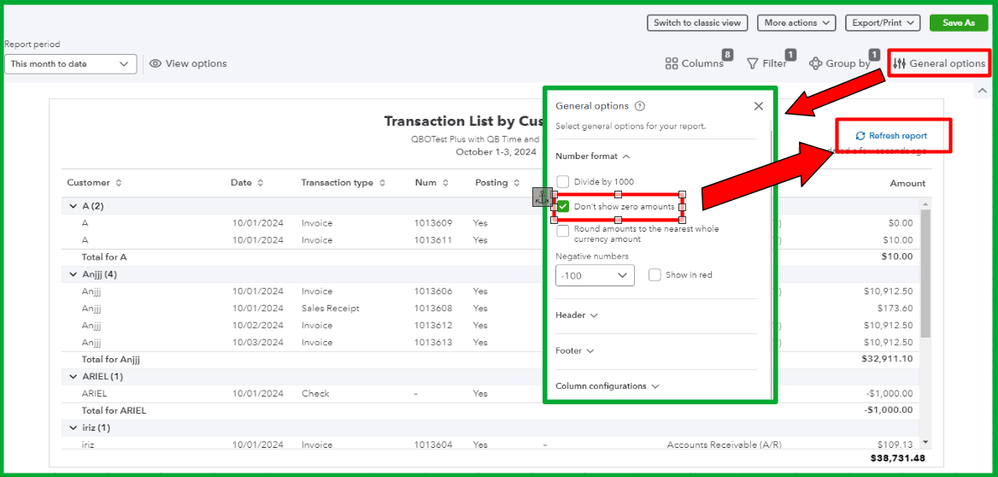Image resolution: width=998 pixels, height=477 pixels.
Task: Click invoice number 1013612
Action: point(433,325)
